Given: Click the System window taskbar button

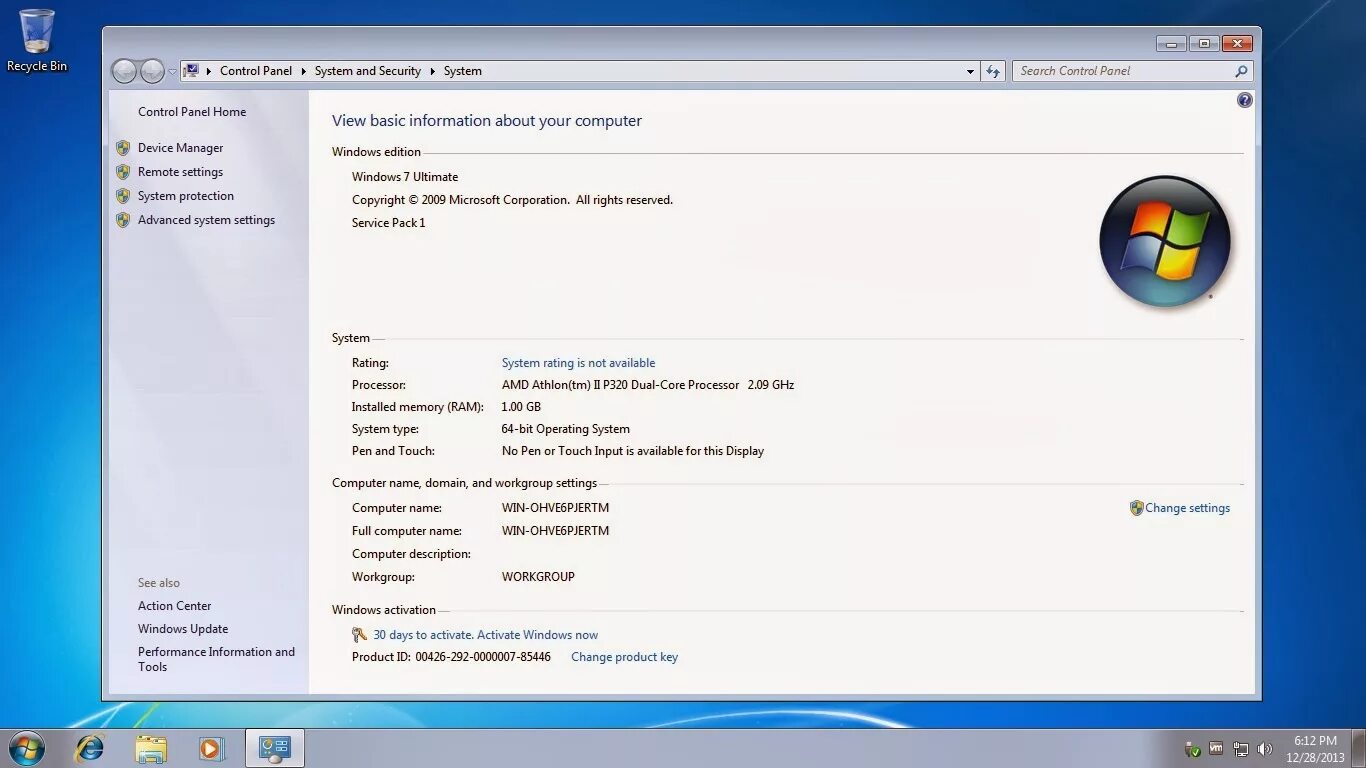Looking at the screenshot, I should tap(274, 748).
